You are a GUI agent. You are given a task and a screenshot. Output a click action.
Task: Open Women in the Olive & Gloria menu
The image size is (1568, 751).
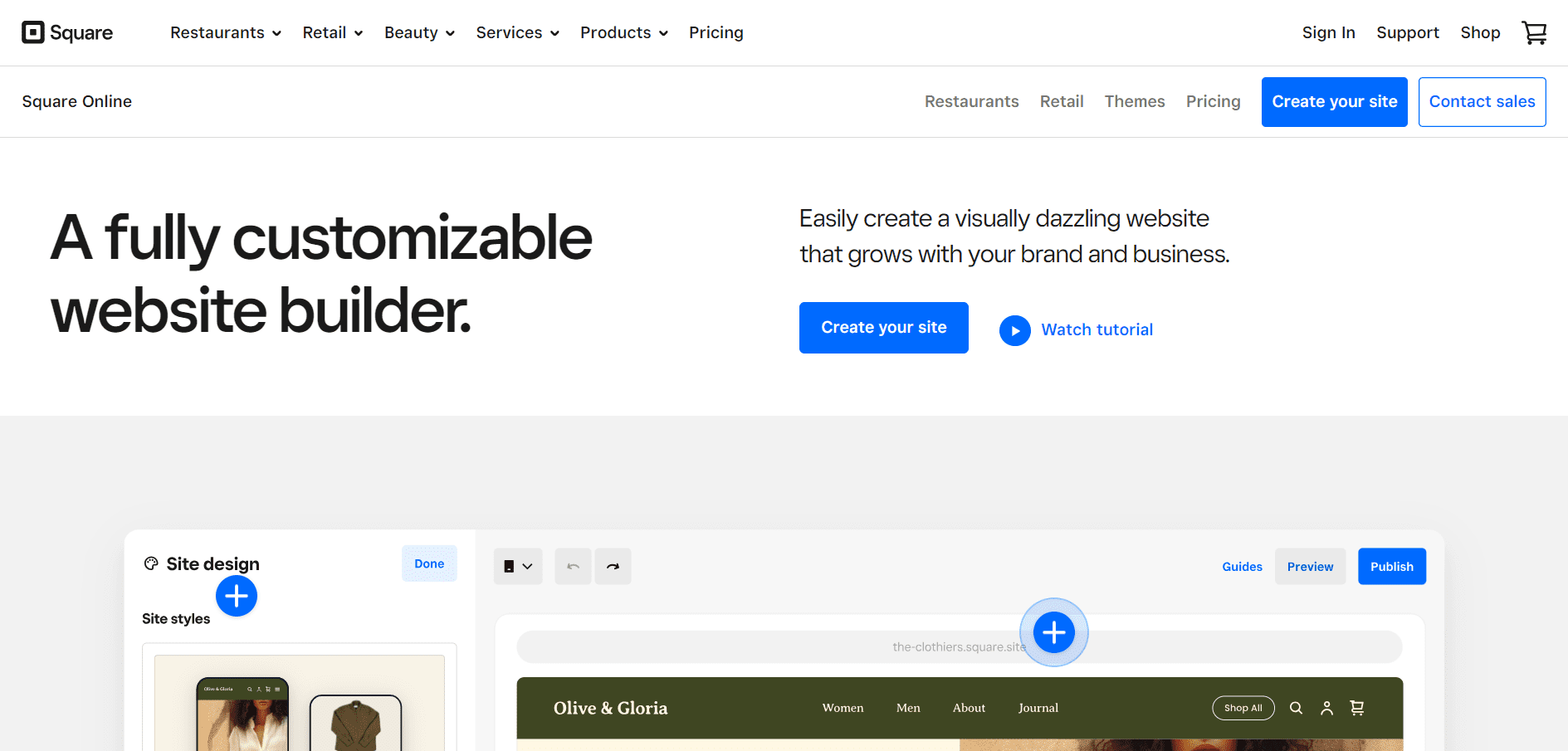[843, 708]
